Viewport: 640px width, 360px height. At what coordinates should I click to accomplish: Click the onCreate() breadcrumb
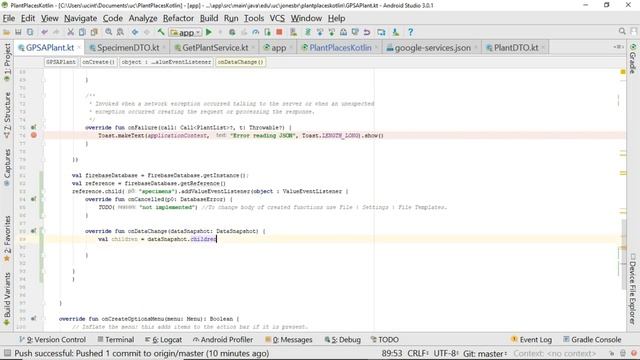(98, 62)
